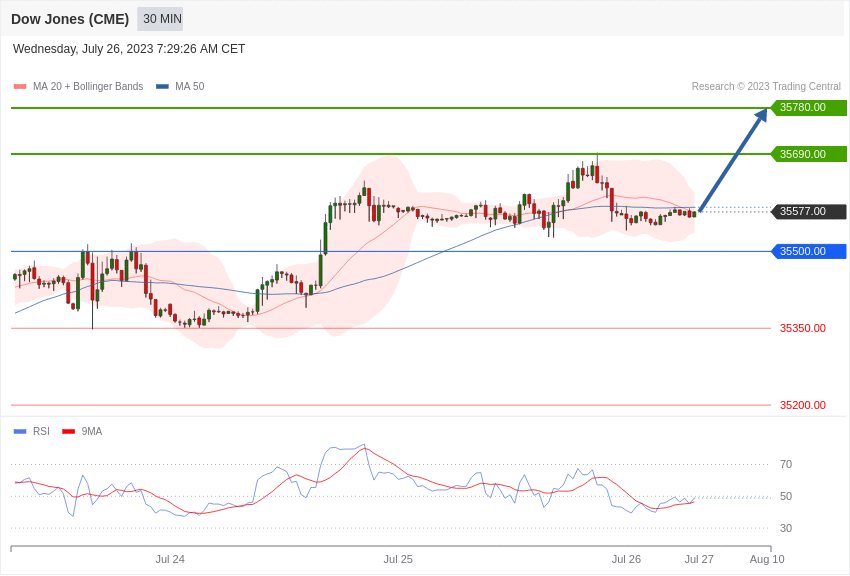The height and width of the screenshot is (576, 850).
Task: Click the Jul 24 date axis label
Action: [170, 559]
